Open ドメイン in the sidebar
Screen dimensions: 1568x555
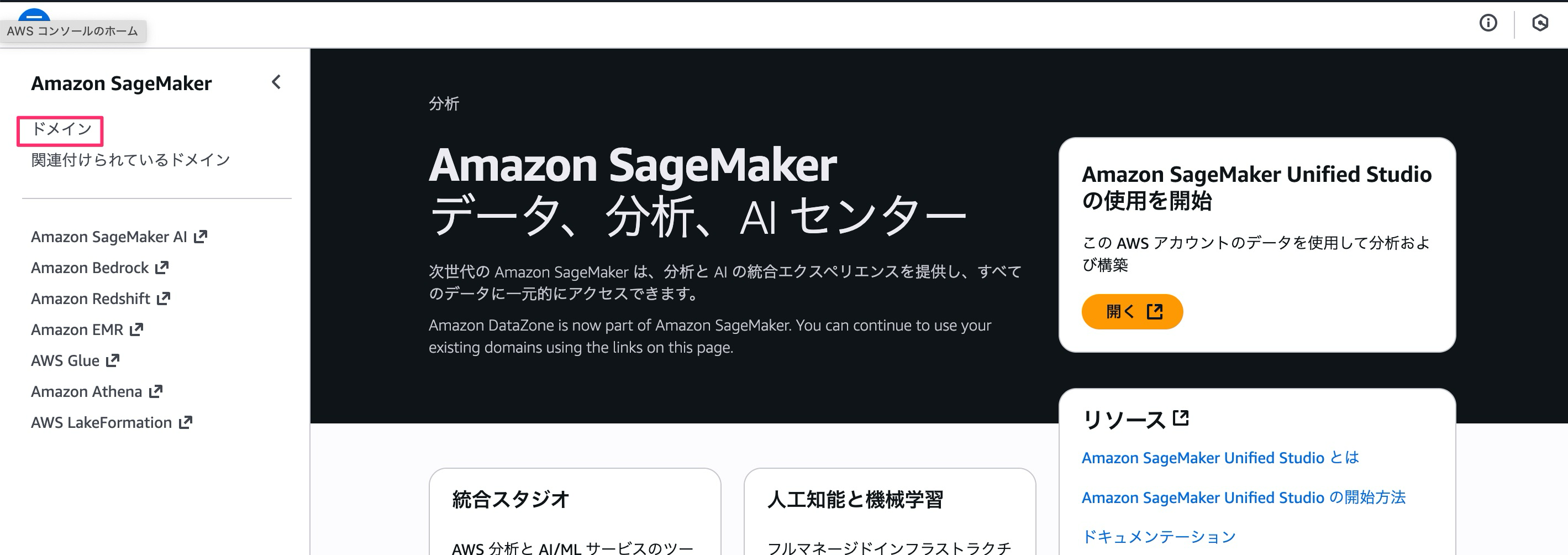[x=61, y=129]
